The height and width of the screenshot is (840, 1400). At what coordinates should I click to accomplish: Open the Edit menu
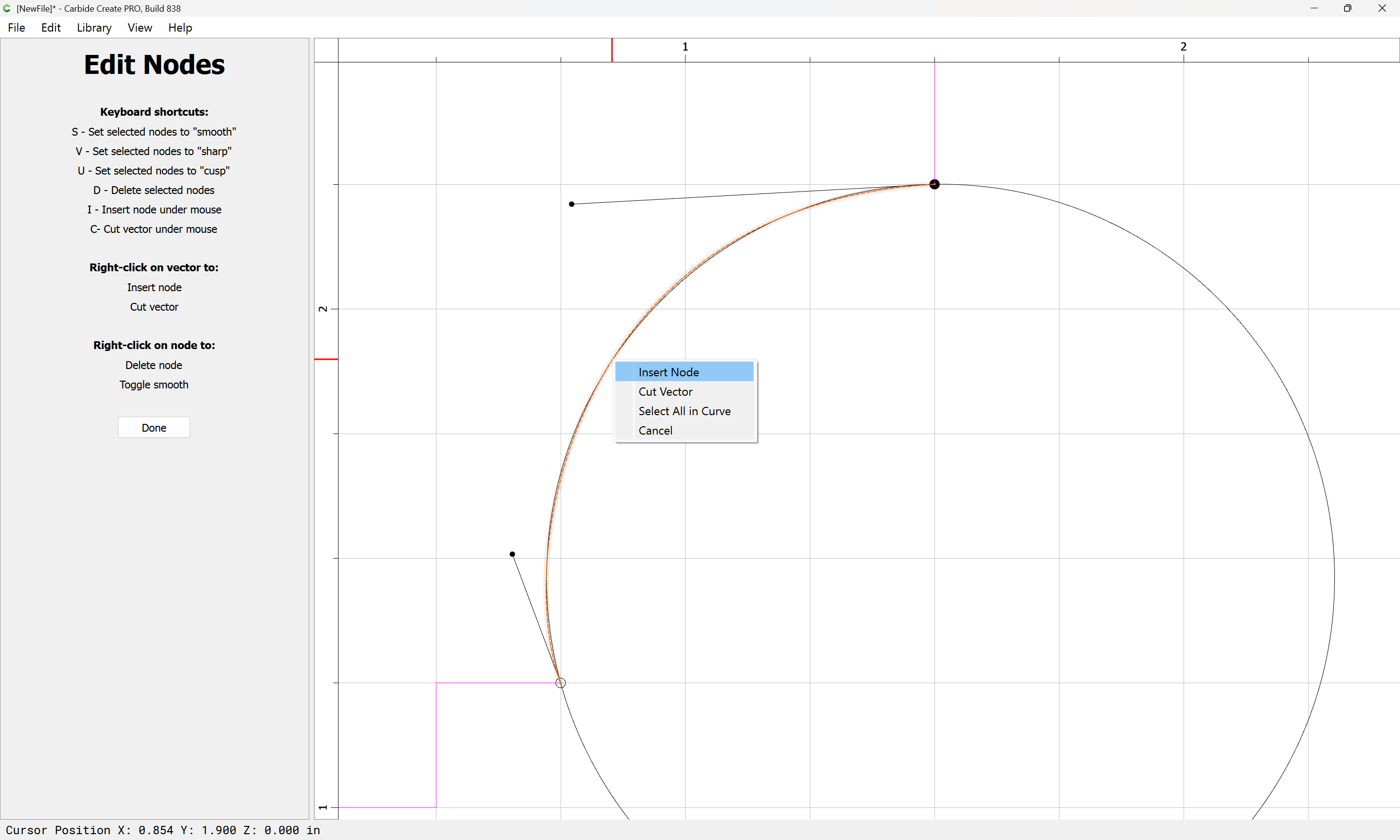click(51, 28)
